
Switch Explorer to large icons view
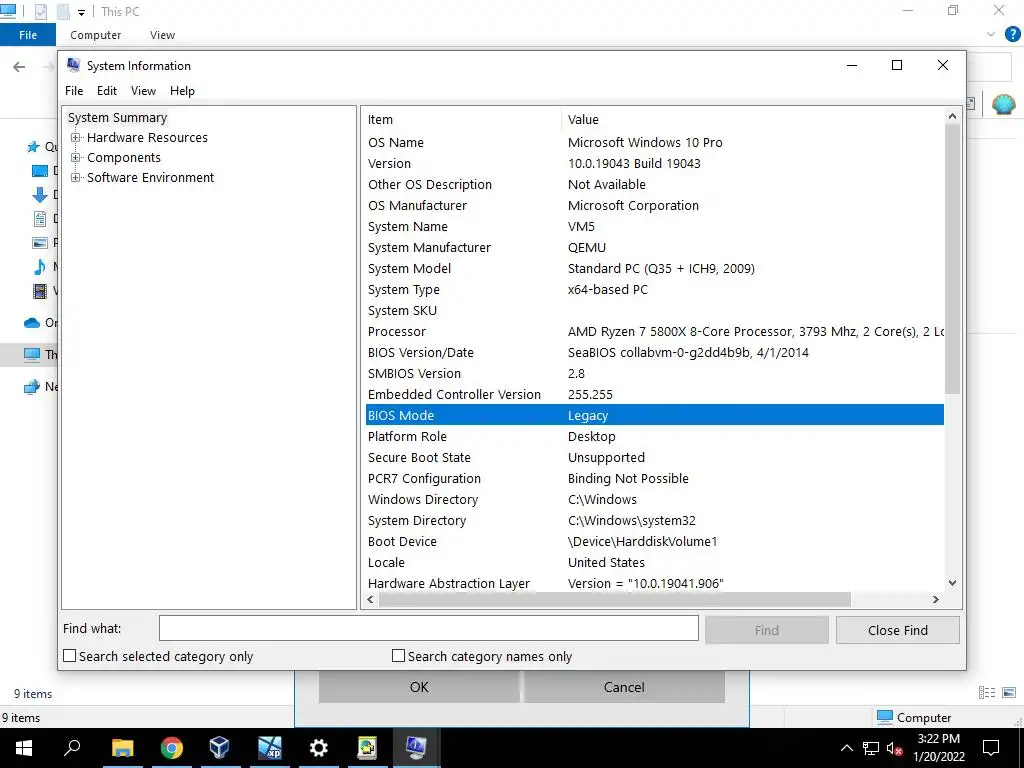coord(1009,693)
